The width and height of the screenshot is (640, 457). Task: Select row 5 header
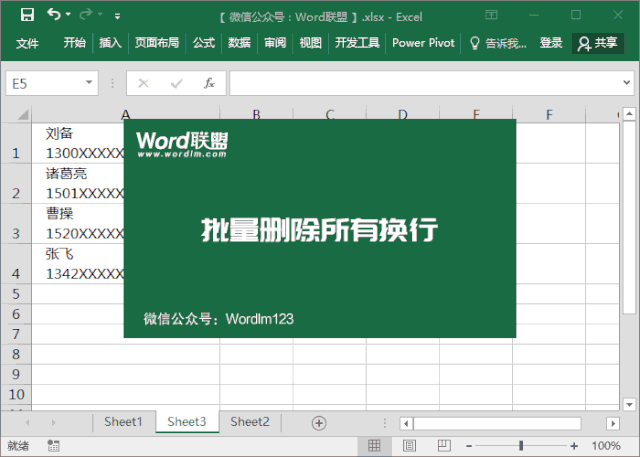(x=16, y=294)
